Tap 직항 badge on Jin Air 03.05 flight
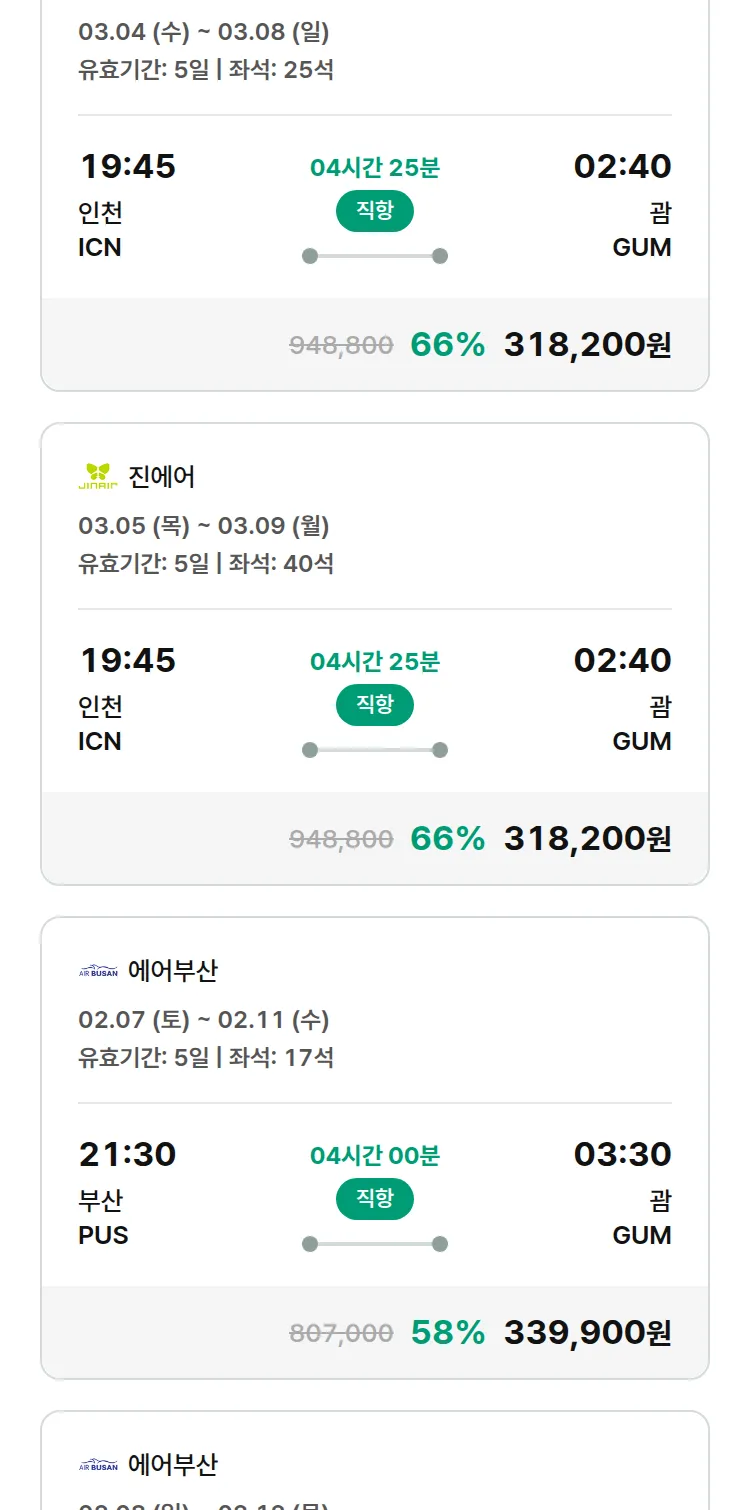750x1510 pixels. [x=374, y=705]
